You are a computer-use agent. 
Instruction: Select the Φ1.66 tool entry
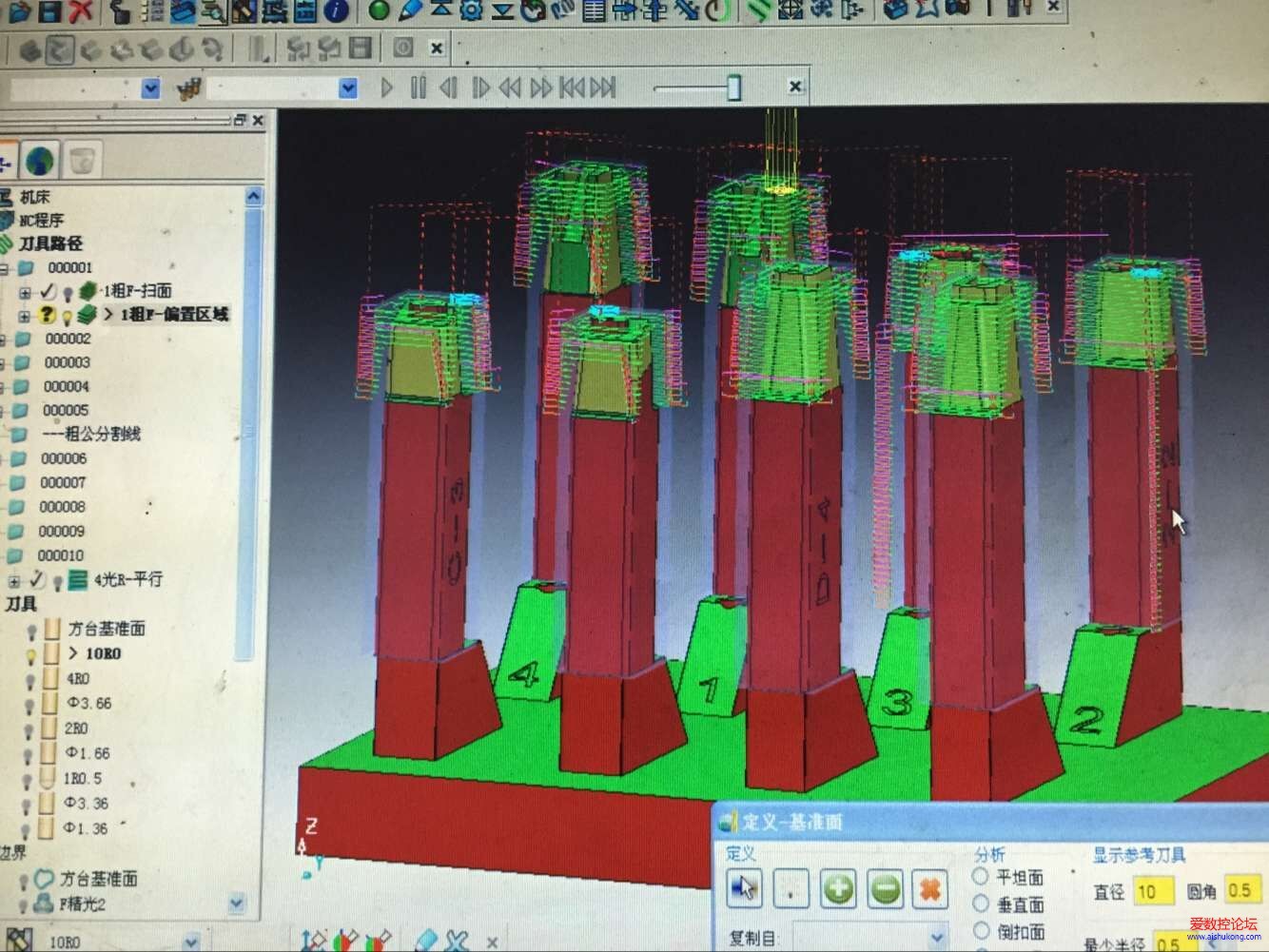click(x=87, y=753)
